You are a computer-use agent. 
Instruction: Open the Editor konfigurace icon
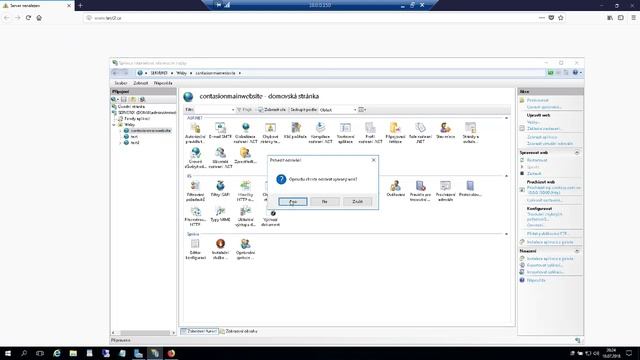pyautogui.click(x=196, y=249)
